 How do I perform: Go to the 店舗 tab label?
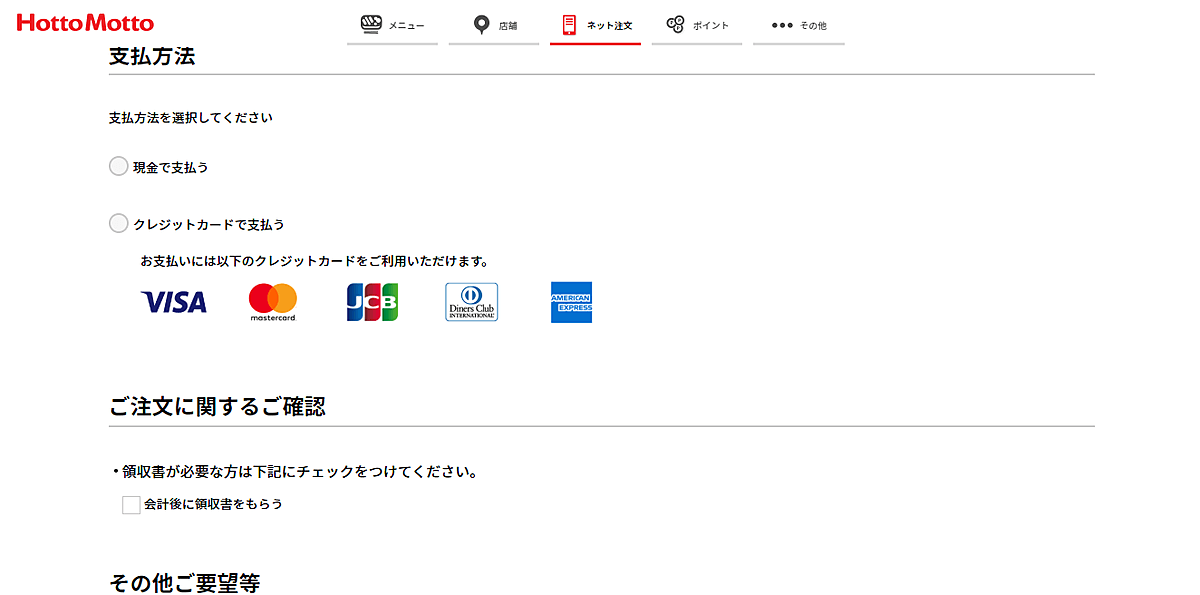pyautogui.click(x=508, y=25)
